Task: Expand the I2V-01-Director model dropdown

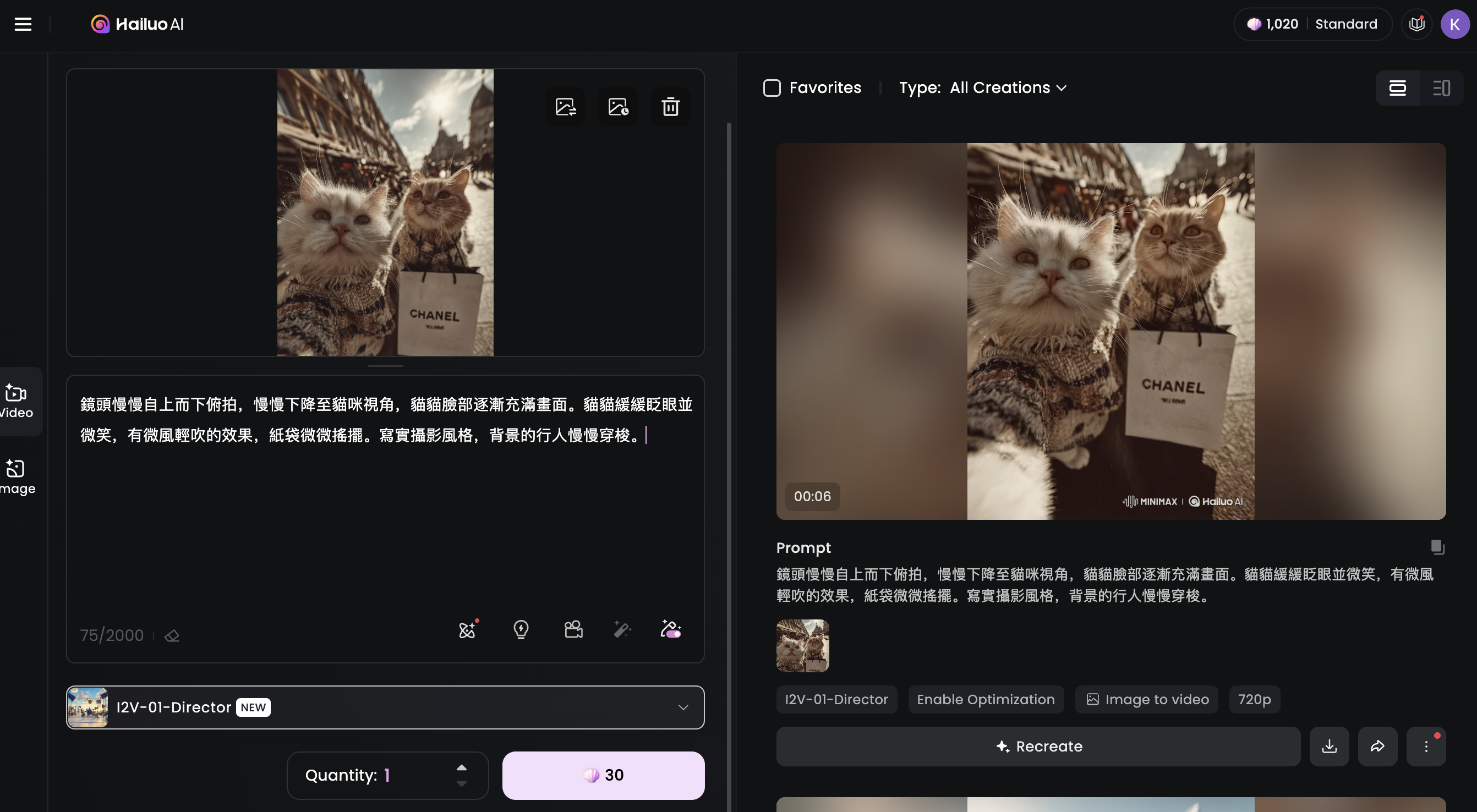Action: 683,707
